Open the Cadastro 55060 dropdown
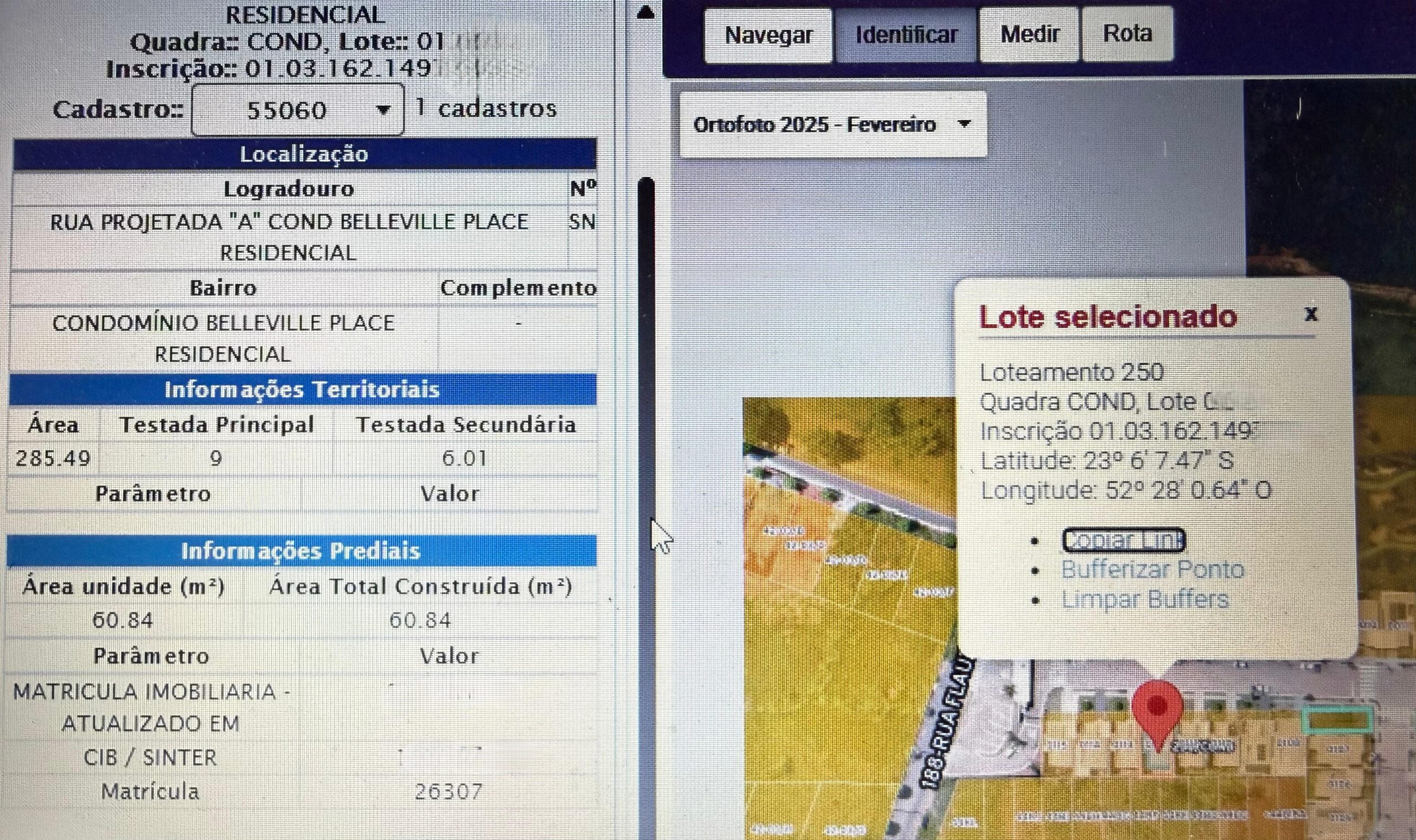This screenshot has width=1416, height=840. [298, 110]
